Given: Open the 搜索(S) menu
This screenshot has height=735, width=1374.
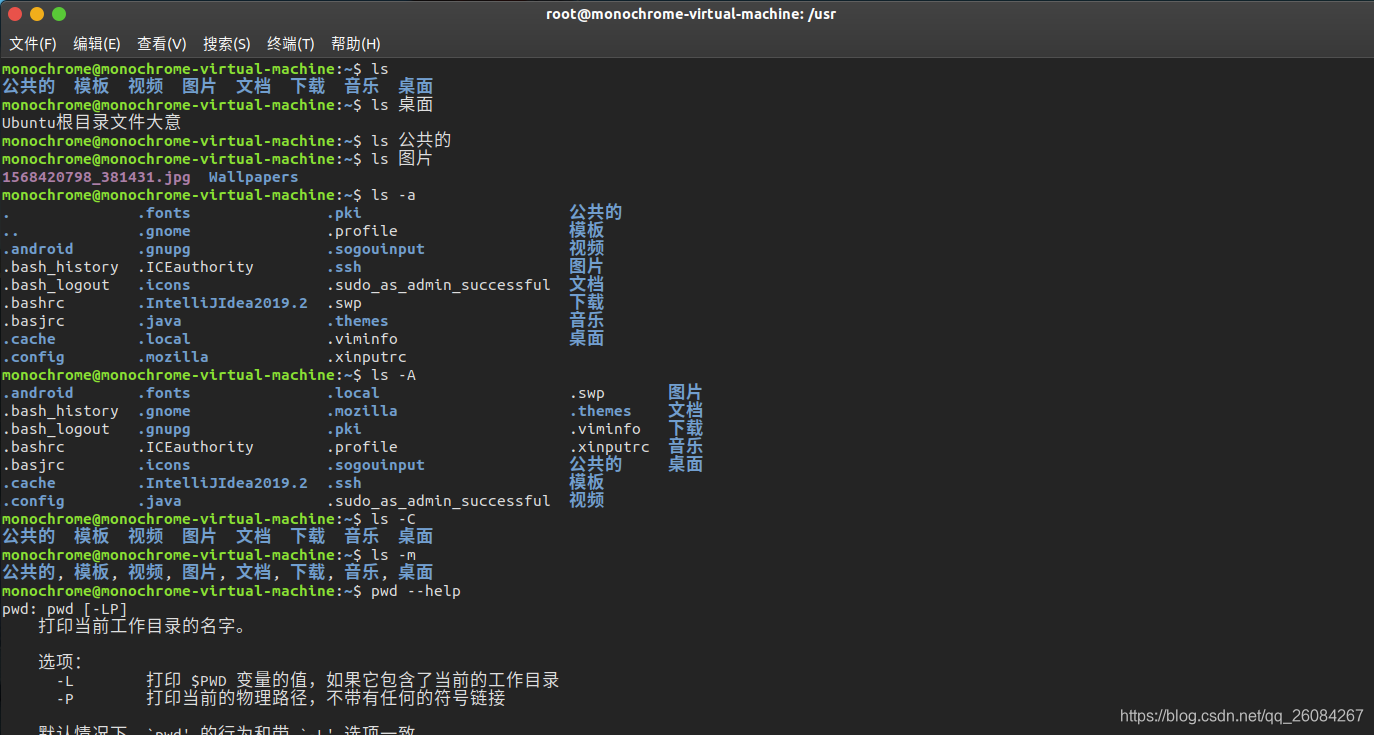Looking at the screenshot, I should (227, 44).
